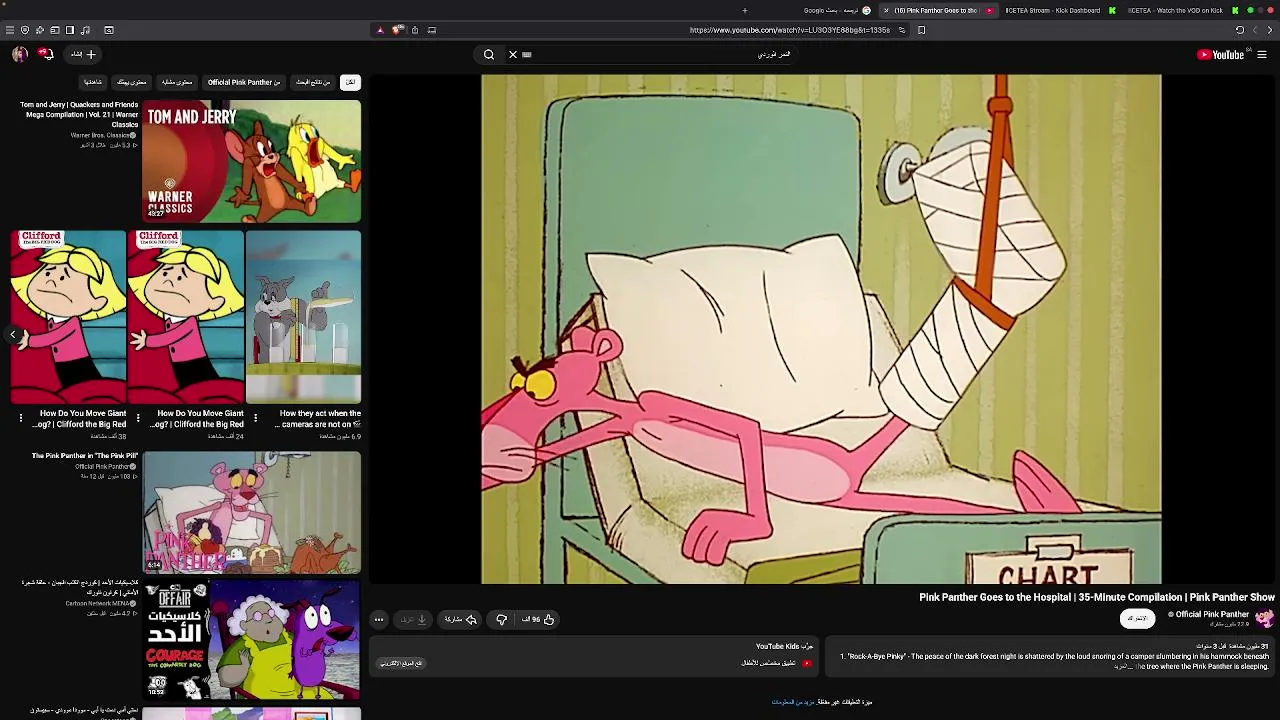This screenshot has height=720, width=1280.
Task: Dislike the video with the thumbs-down button
Action: tap(502, 619)
